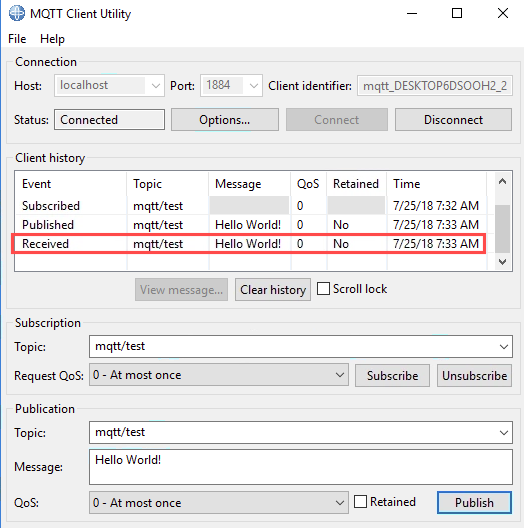Click the client history scrollbar thumb
The image size is (524, 528).
click(502, 229)
